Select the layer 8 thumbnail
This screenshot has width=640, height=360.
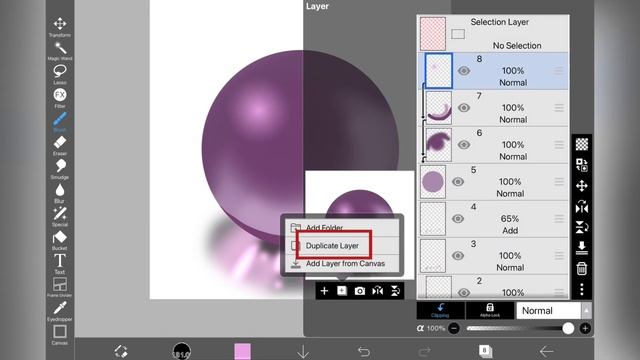point(439,71)
